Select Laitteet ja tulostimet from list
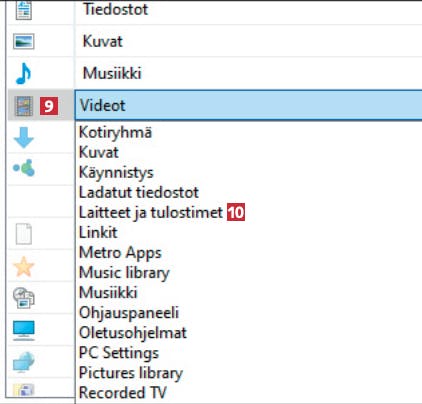This screenshot has height=404, width=422. (x=151, y=212)
